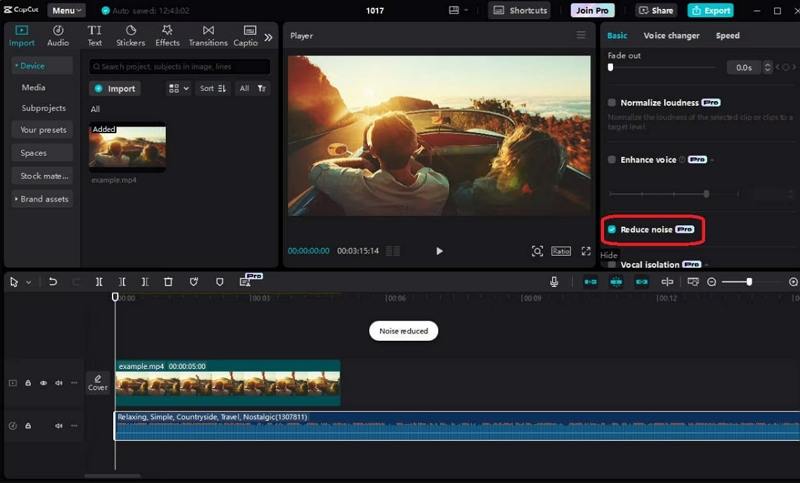Screen dimensions: 800x483
Task: Expand the media grid view dropdown
Action: click(x=178, y=88)
